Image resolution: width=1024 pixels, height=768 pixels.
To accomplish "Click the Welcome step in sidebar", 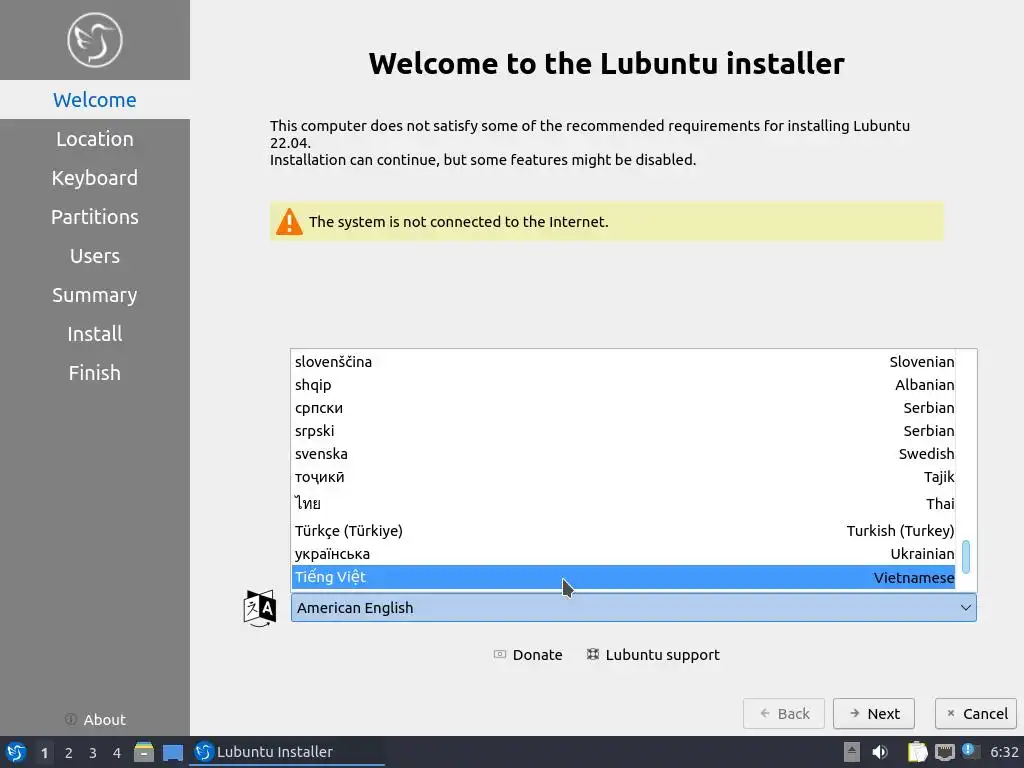I will 95,100.
